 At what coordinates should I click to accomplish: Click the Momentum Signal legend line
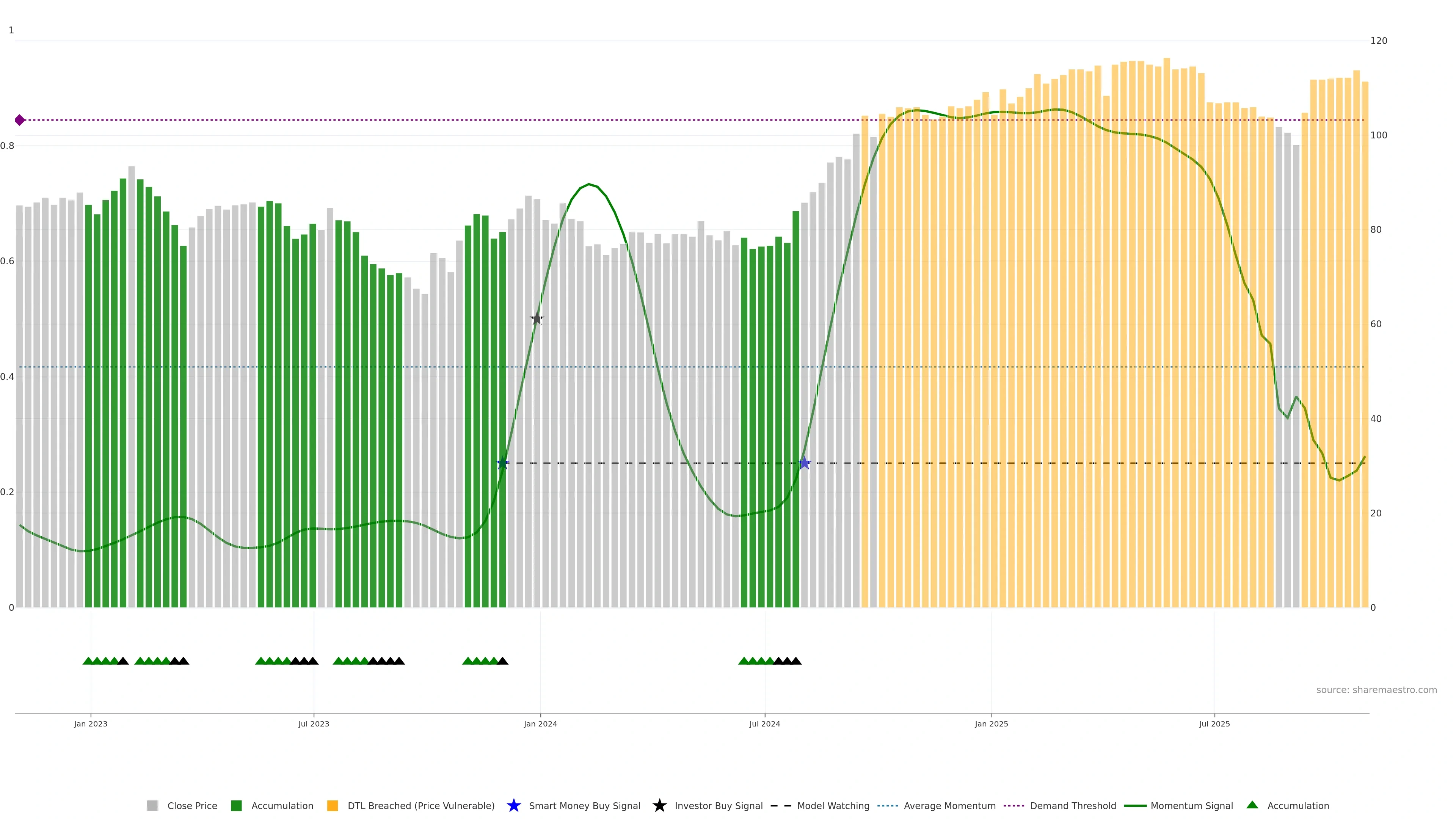coord(1135,805)
